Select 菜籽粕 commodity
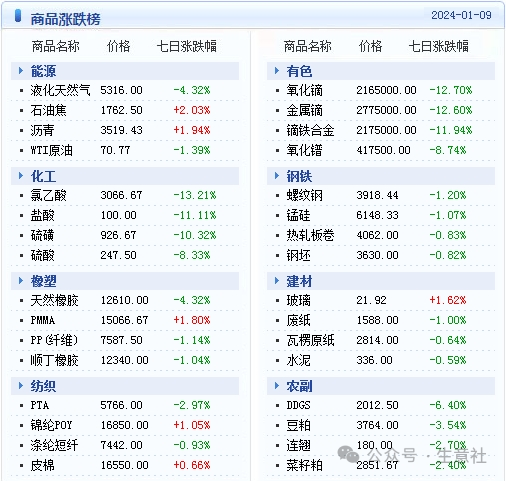This screenshot has height=481, width=506. coord(304,465)
